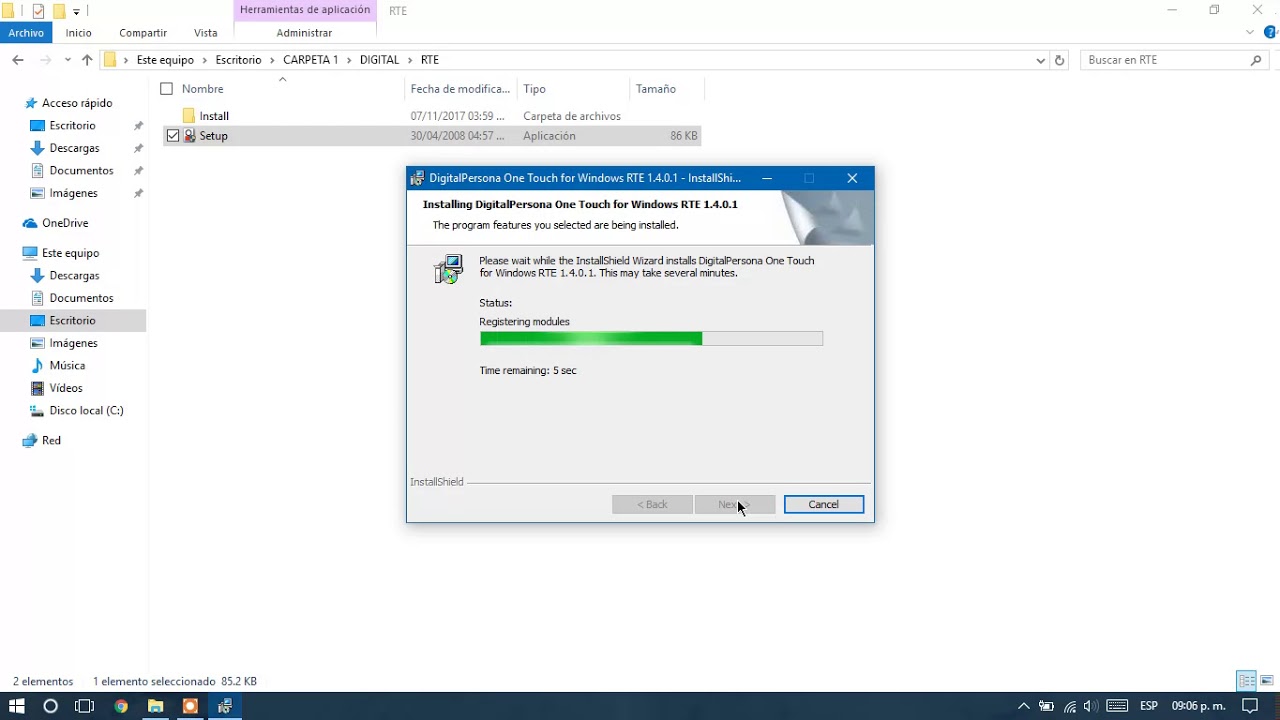Click the disabled Back button in wizard
The image size is (1280, 720).
pyautogui.click(x=652, y=504)
